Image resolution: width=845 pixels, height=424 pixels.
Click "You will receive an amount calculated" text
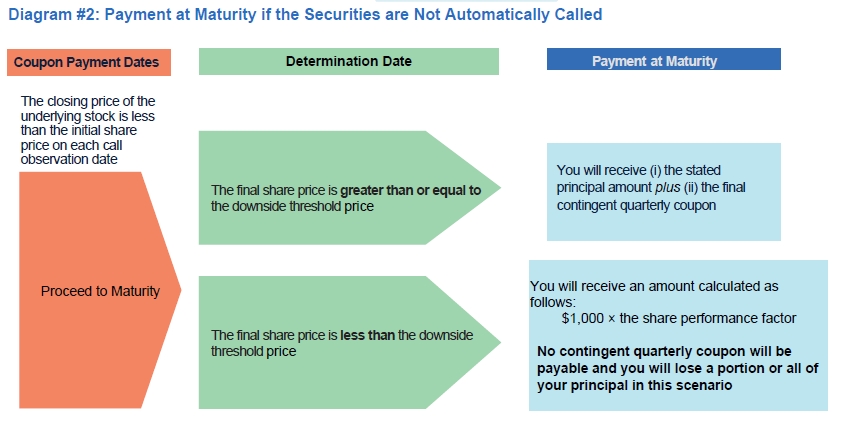653,286
